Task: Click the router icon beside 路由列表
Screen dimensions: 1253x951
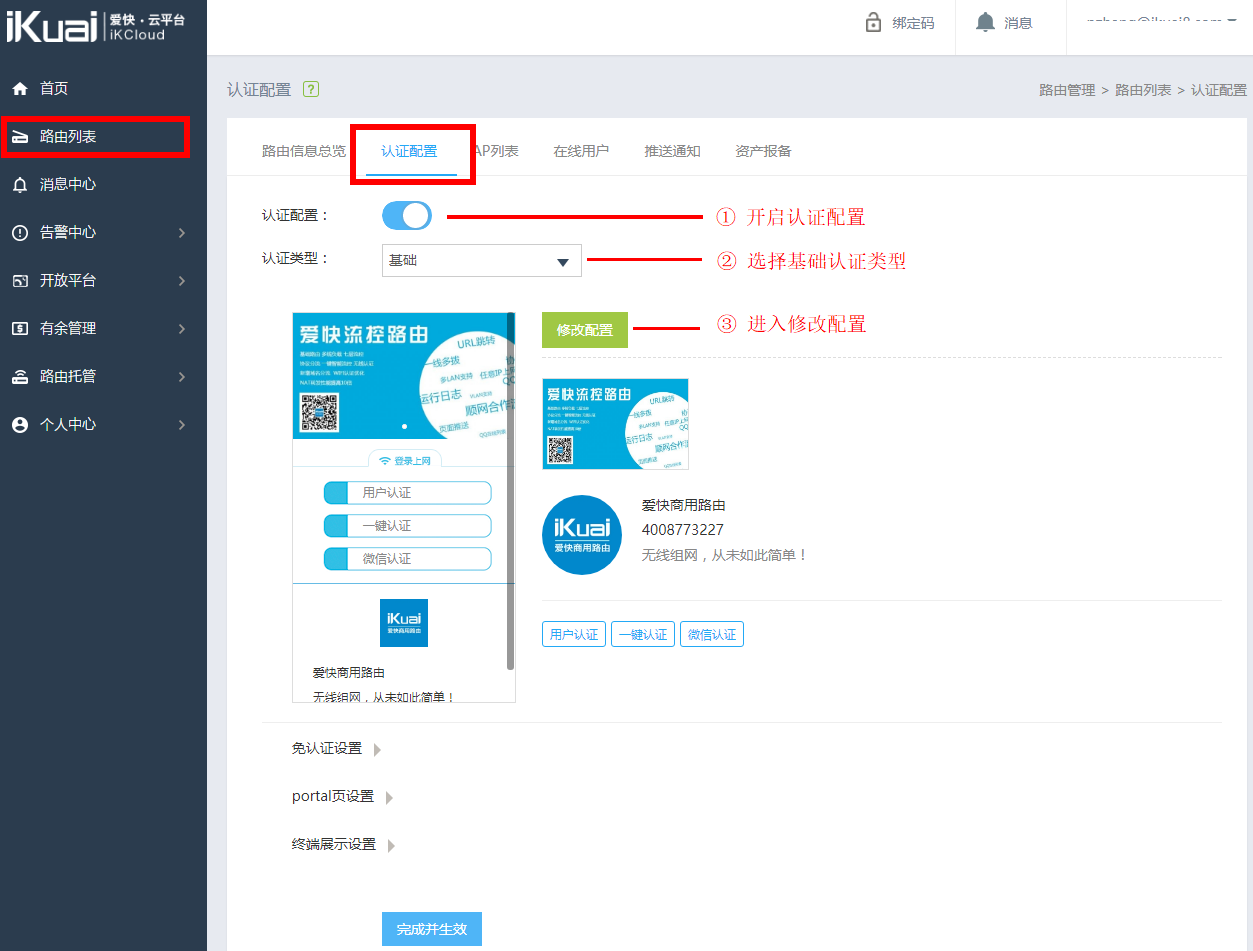Action: pos(20,137)
